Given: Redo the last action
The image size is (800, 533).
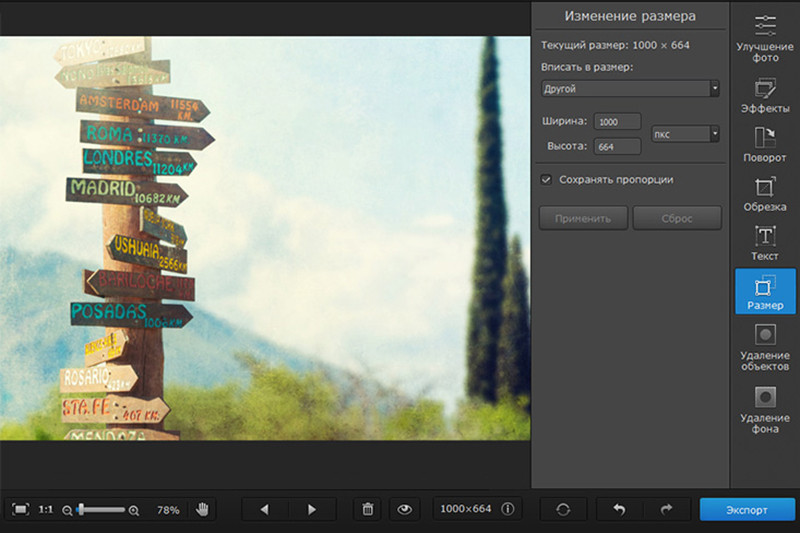Looking at the screenshot, I should coord(666,509).
